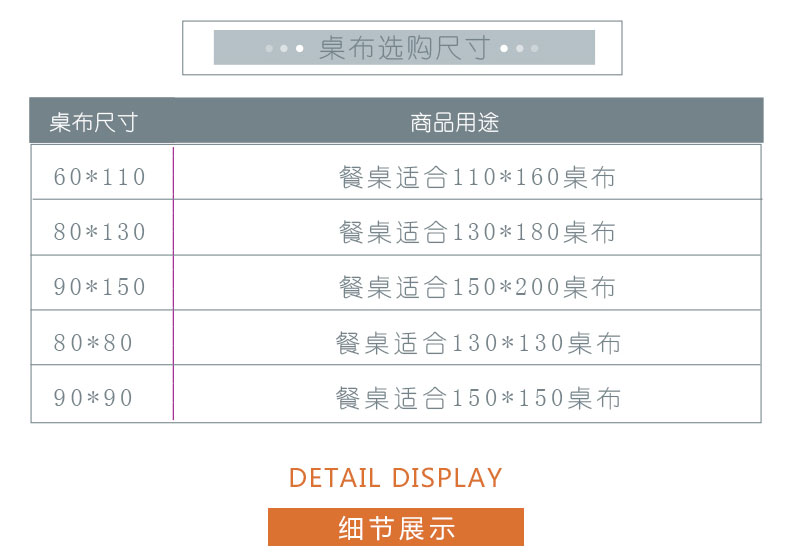The height and width of the screenshot is (552, 790).
Task: Select the 餐桌适合130*180桌布 row text
Action: [477, 232]
